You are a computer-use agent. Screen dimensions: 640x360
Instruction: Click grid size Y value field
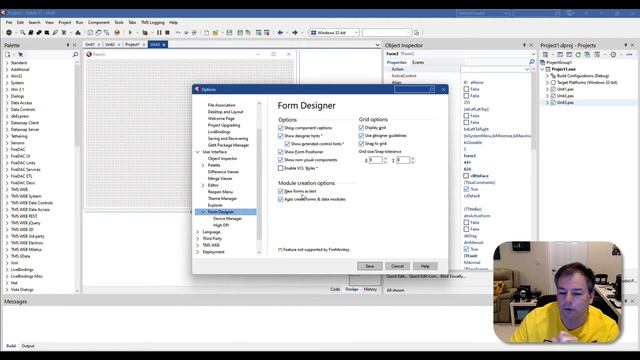click(x=402, y=160)
